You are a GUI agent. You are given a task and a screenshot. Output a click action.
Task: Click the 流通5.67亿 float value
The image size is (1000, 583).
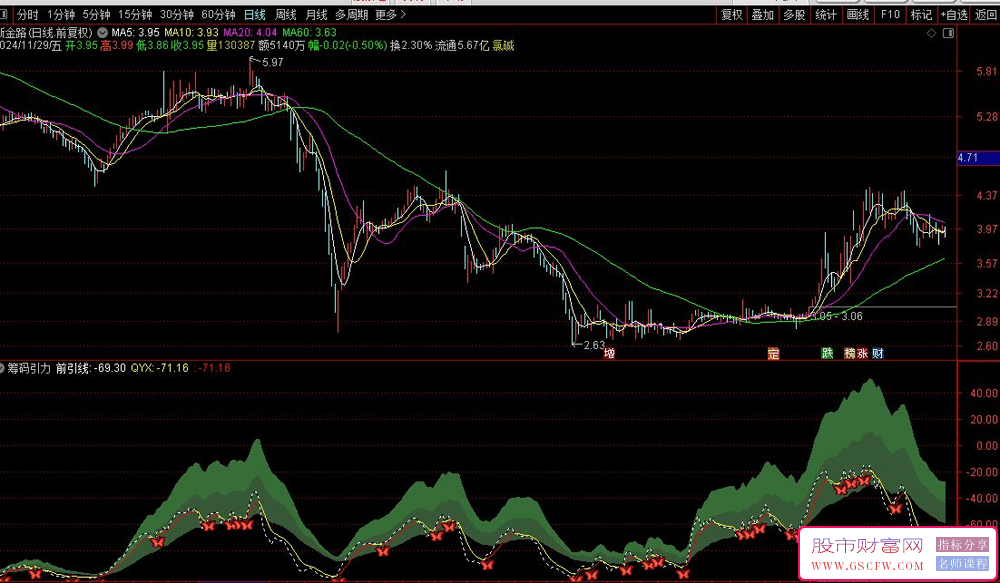pyautogui.click(x=462, y=46)
